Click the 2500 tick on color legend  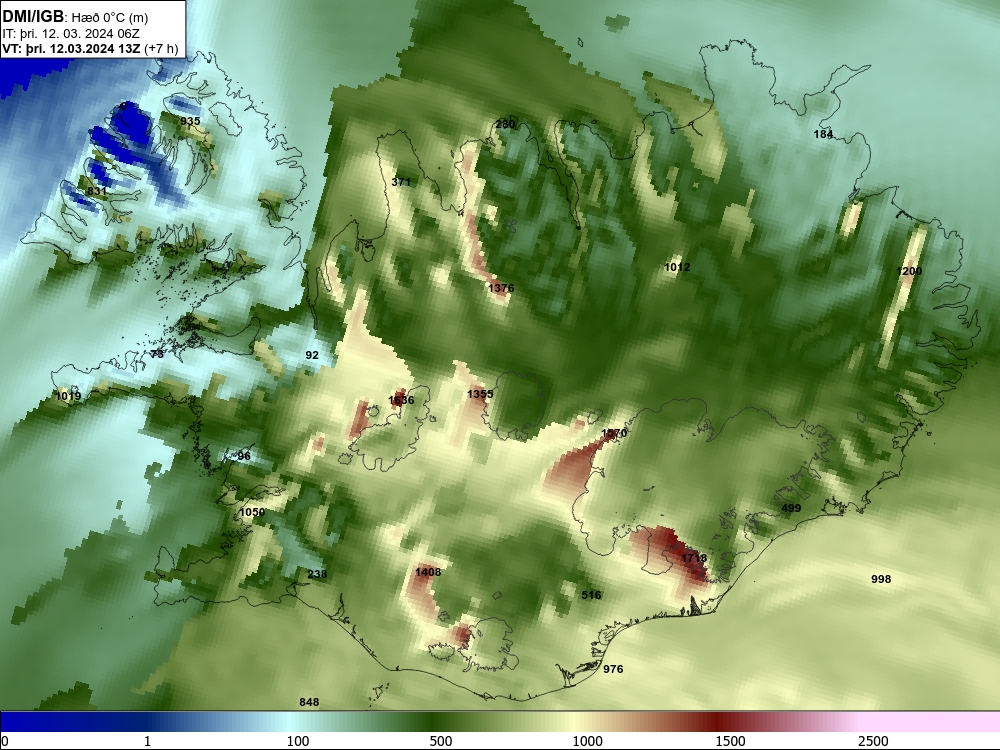[x=873, y=741]
